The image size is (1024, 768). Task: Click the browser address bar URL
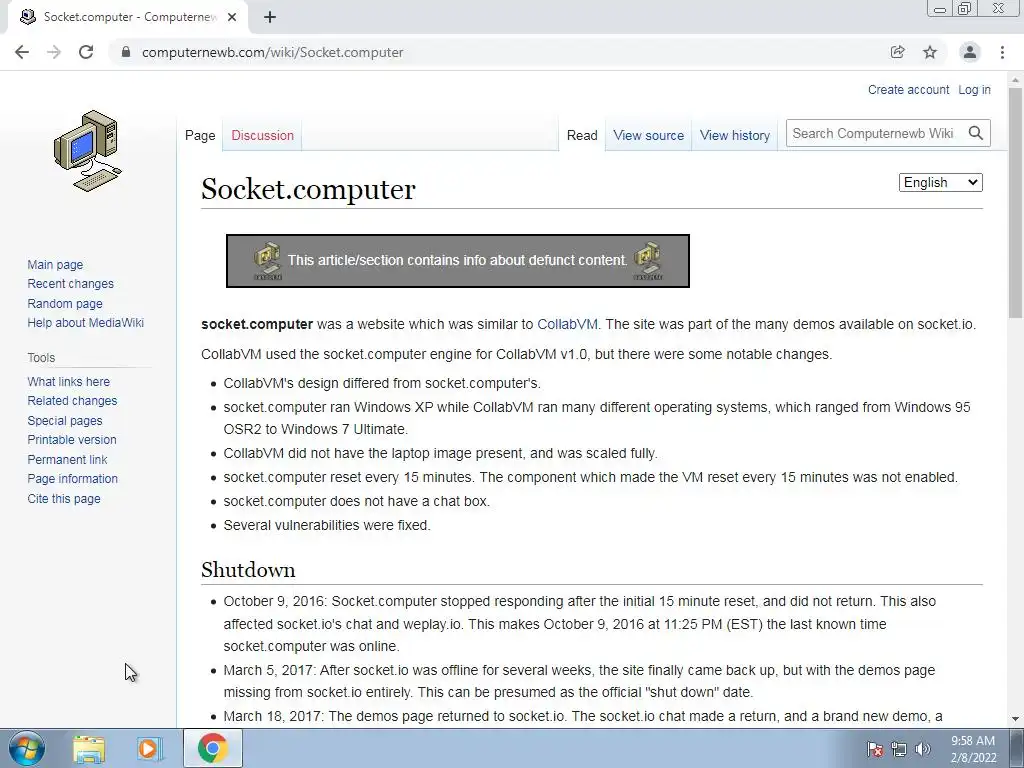point(272,52)
